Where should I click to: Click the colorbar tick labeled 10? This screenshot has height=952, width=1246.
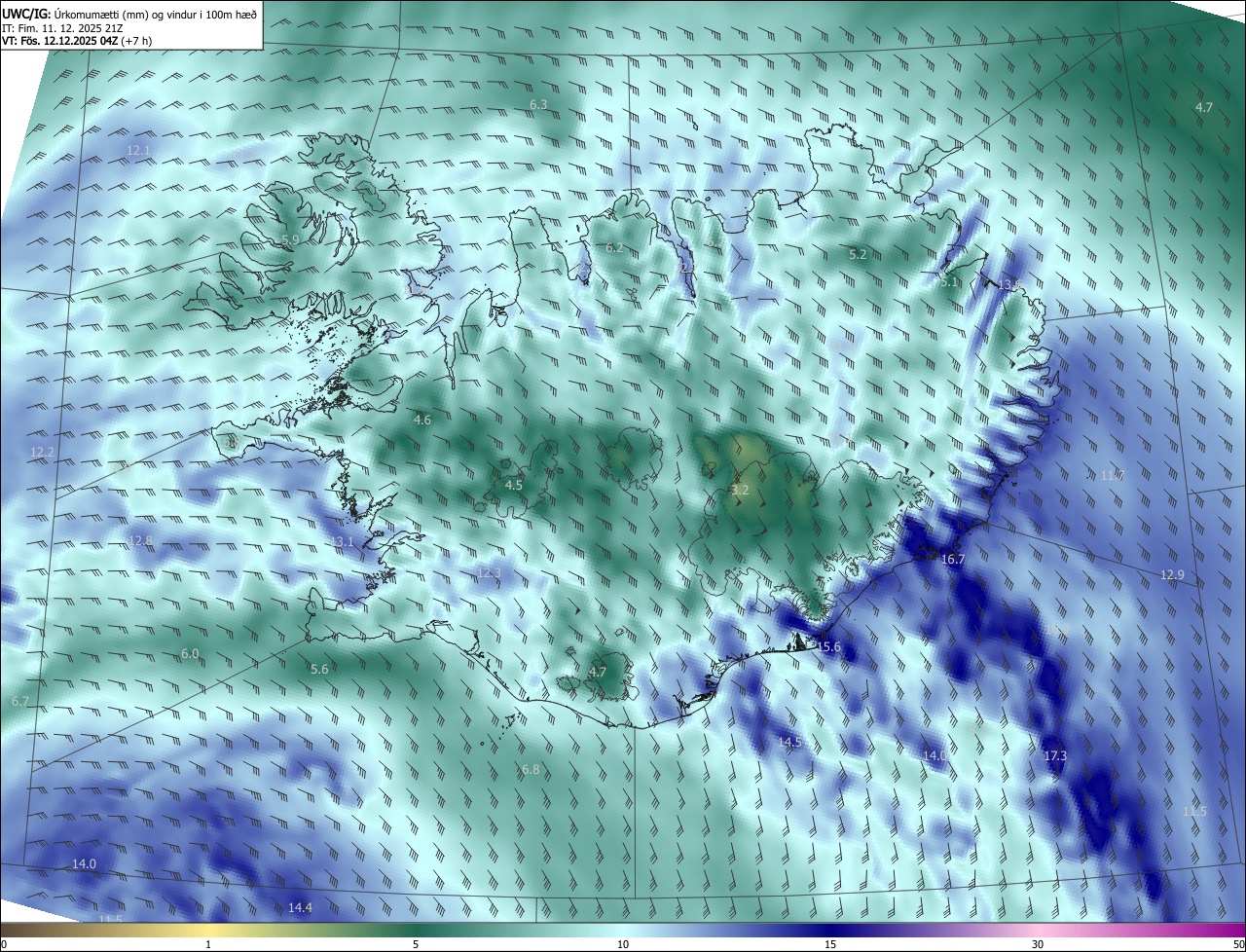coord(623,944)
